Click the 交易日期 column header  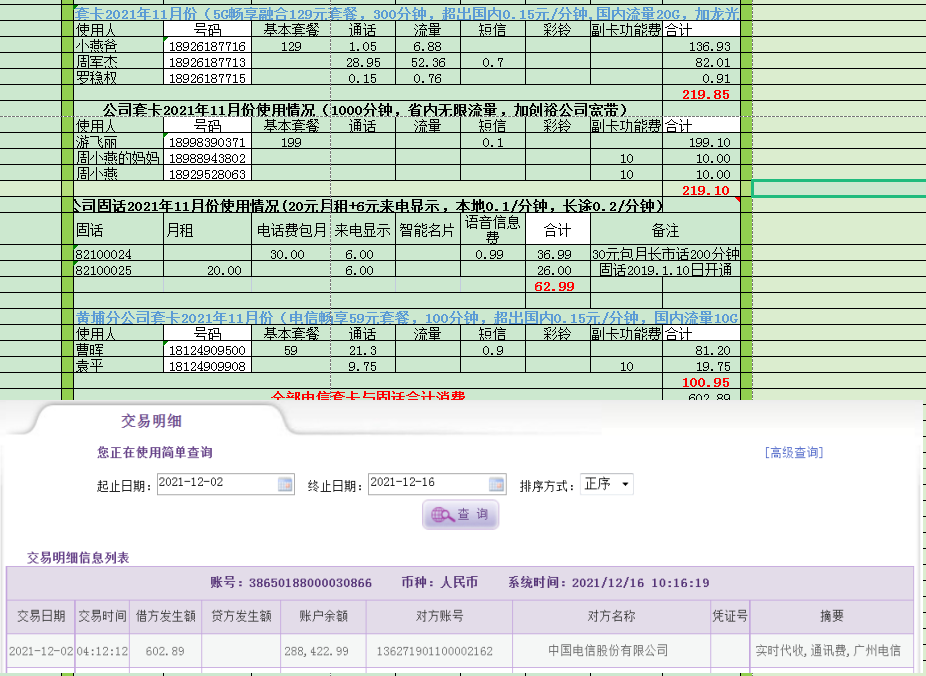[40, 617]
